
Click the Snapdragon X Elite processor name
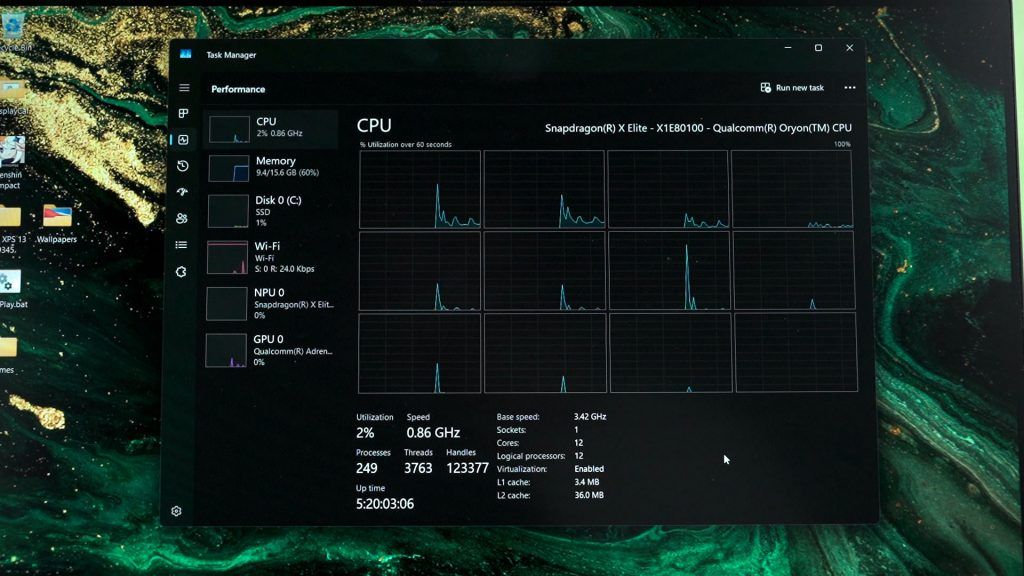[x=698, y=128]
